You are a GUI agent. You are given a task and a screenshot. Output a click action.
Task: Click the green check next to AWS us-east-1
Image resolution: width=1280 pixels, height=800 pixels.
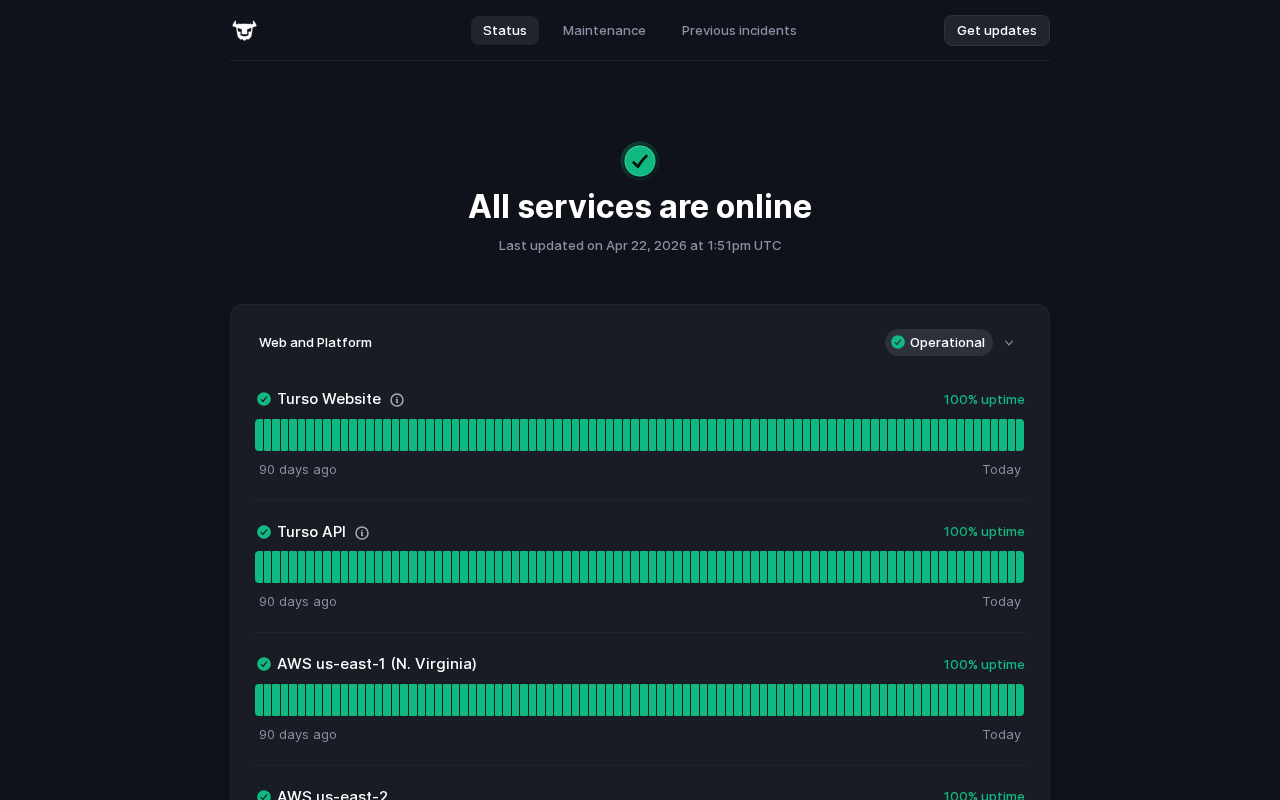(264, 664)
